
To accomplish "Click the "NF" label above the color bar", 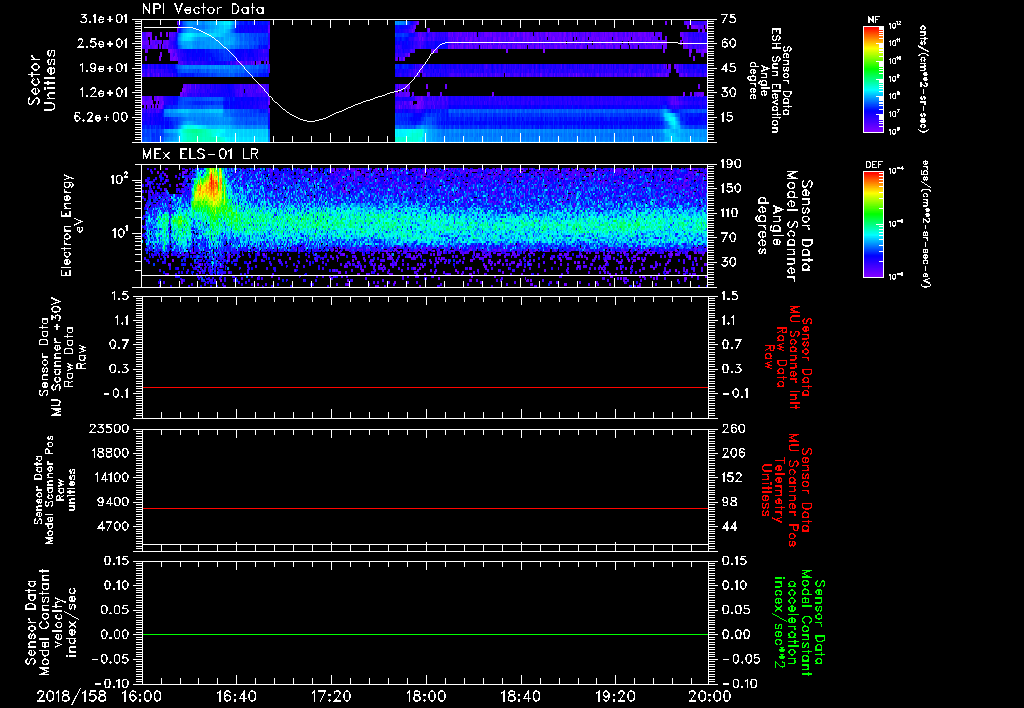I will coord(874,20).
